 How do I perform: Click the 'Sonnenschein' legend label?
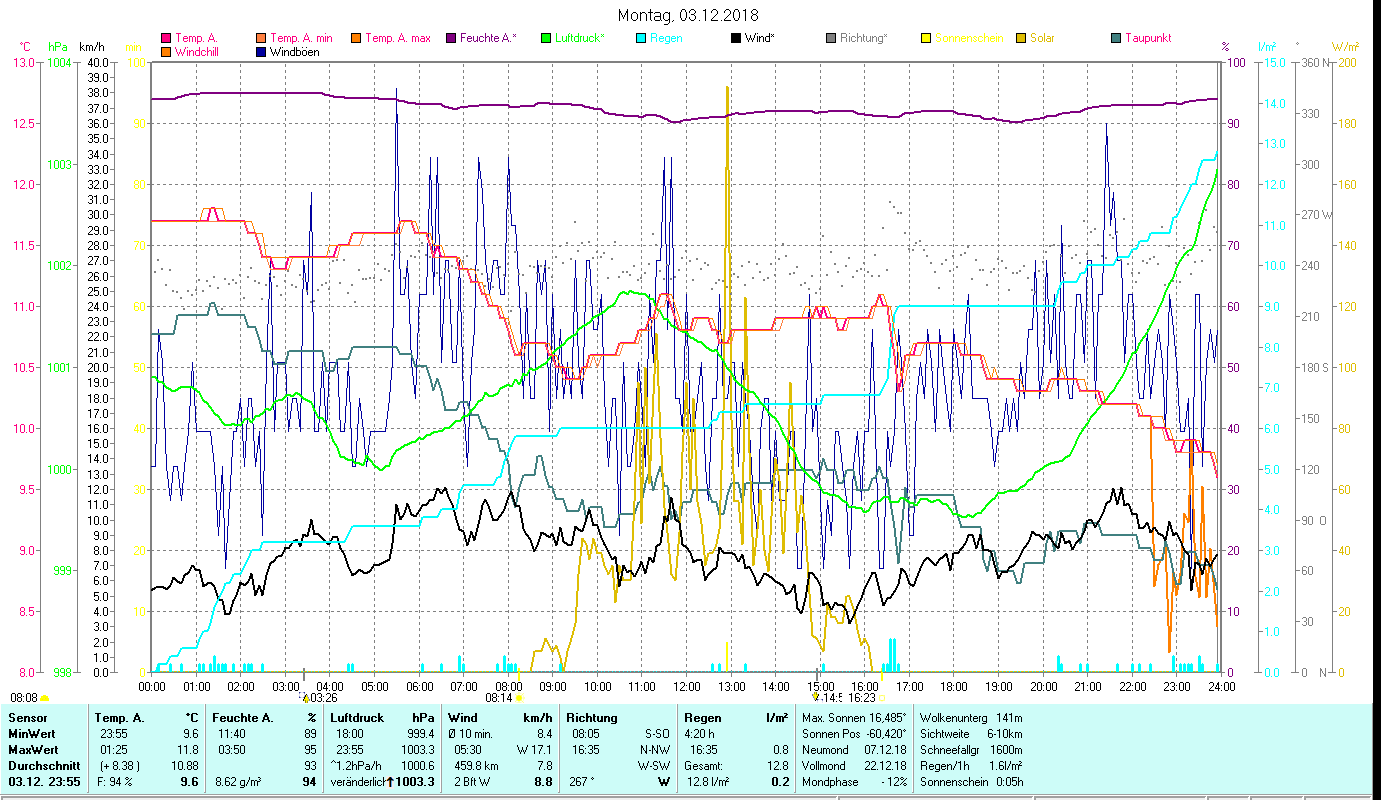[967, 39]
